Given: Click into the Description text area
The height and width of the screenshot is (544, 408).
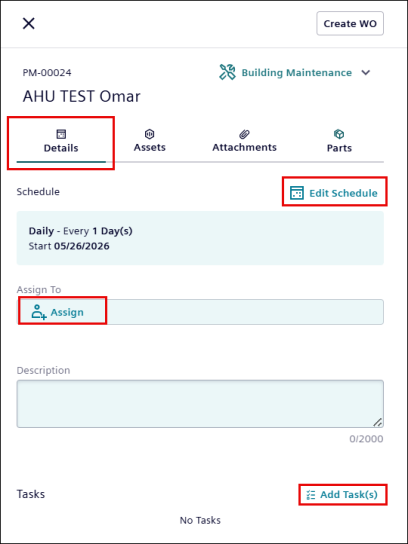Looking at the screenshot, I should 200,404.
